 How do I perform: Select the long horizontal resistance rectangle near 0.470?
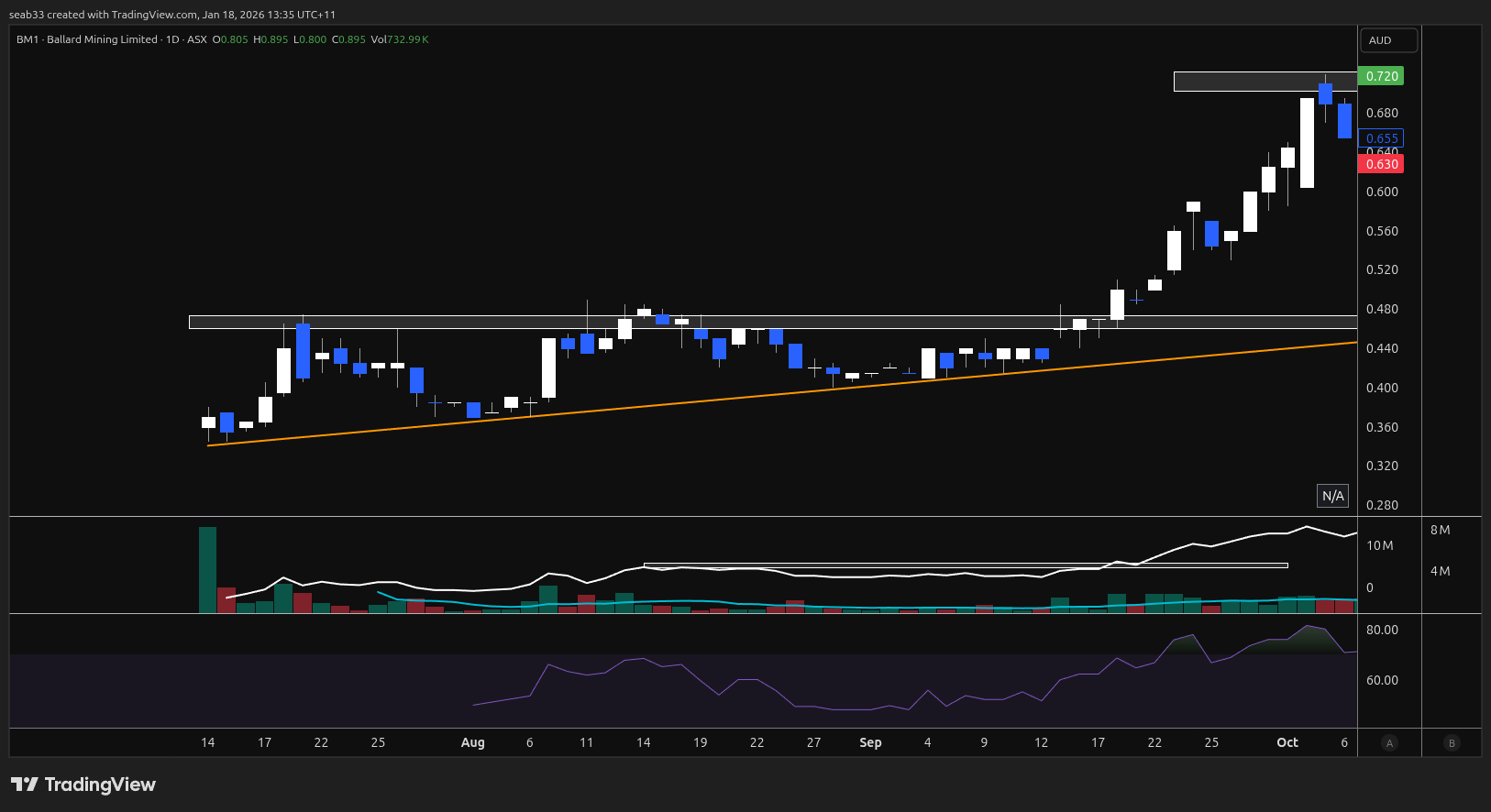pos(642,322)
